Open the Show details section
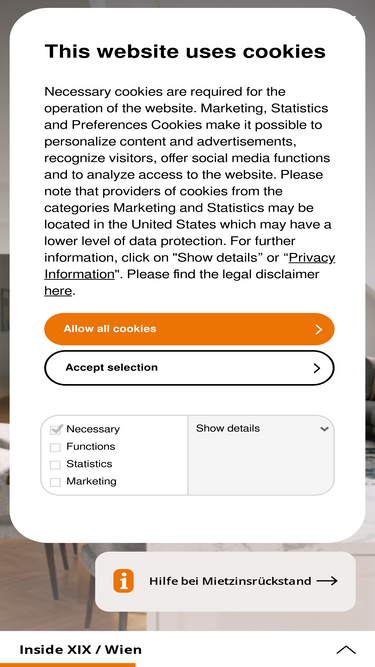The image size is (375, 667). tap(261, 428)
